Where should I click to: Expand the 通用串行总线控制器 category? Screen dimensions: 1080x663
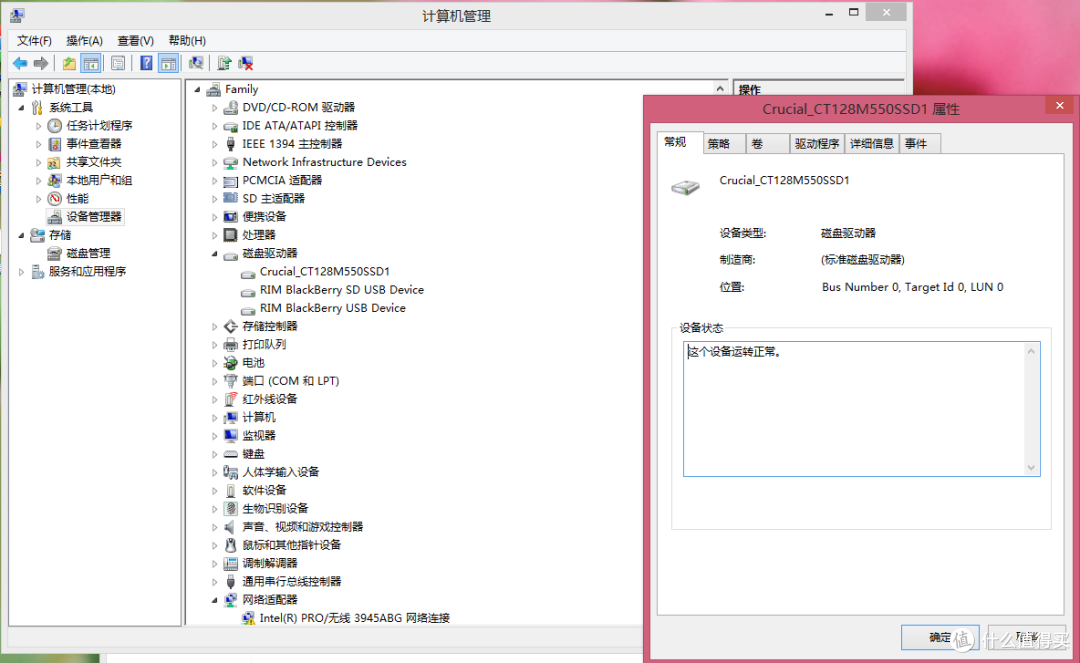coord(214,582)
